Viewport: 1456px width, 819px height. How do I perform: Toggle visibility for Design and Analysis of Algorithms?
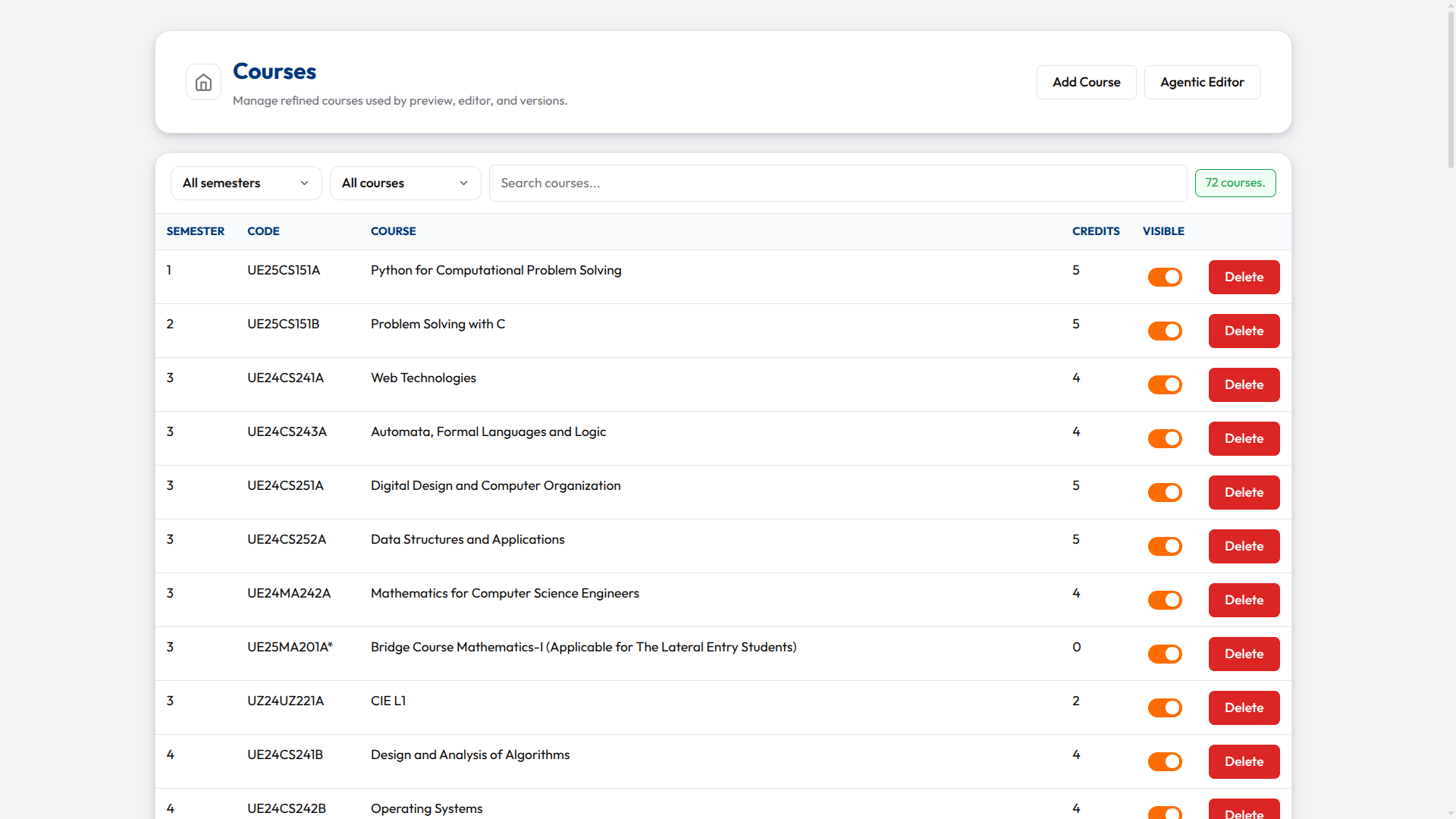click(1165, 761)
